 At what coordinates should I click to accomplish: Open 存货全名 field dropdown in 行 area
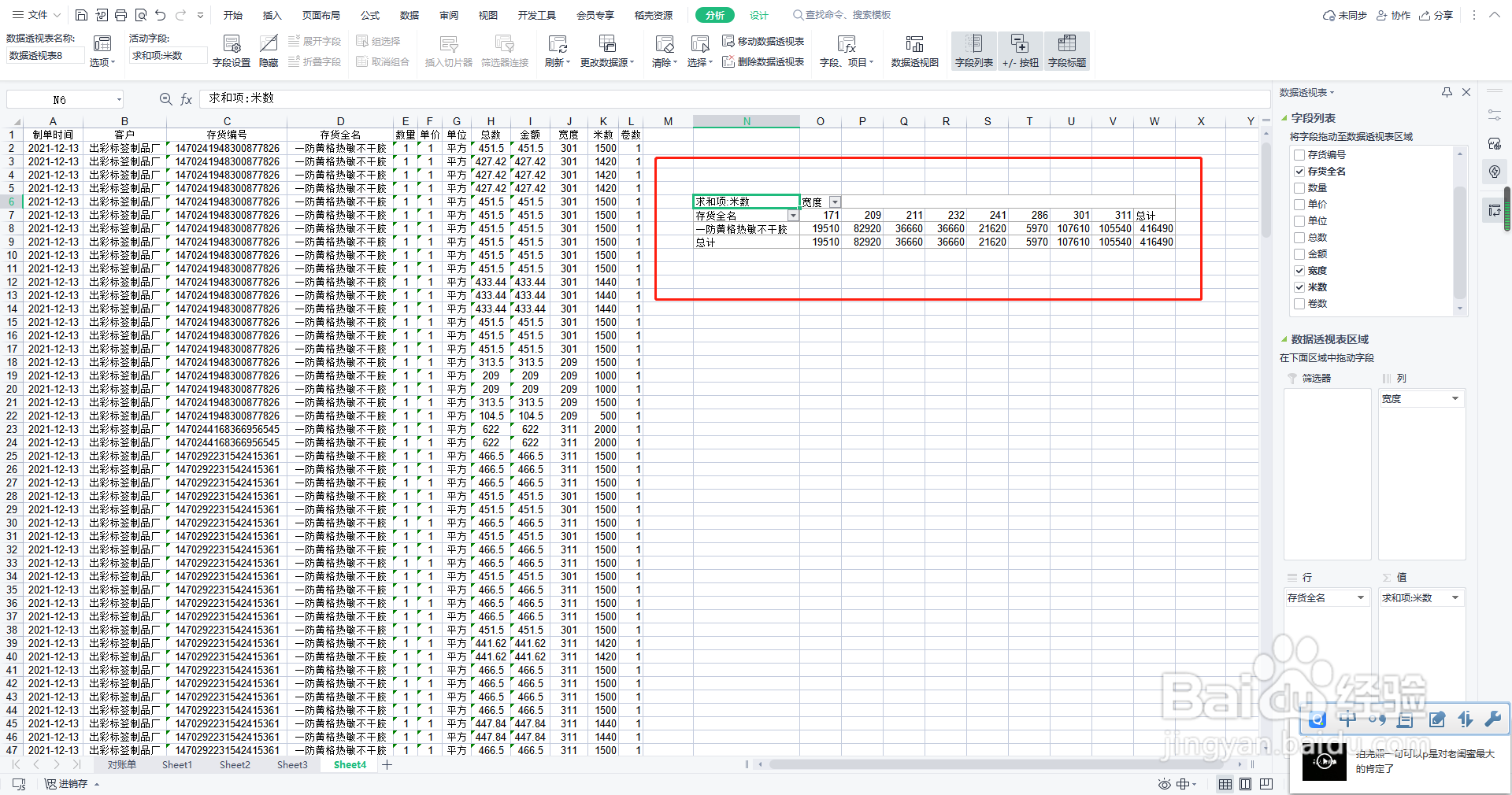[1361, 598]
